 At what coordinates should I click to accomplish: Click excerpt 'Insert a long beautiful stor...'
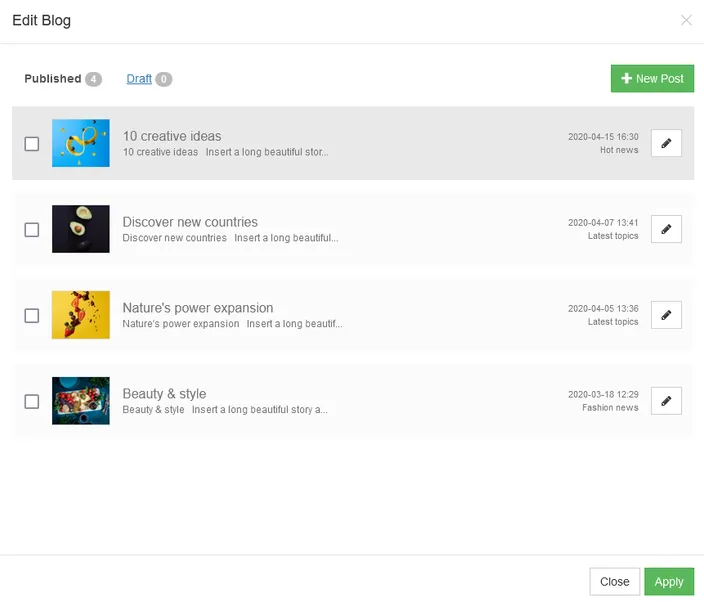[267, 152]
